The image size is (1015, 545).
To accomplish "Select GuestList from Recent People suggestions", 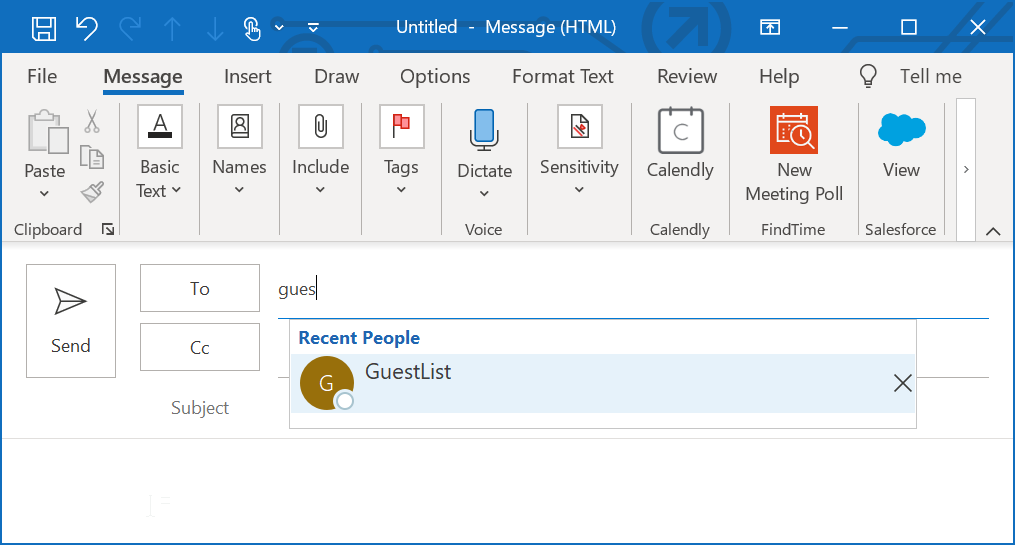I will pyautogui.click(x=603, y=383).
